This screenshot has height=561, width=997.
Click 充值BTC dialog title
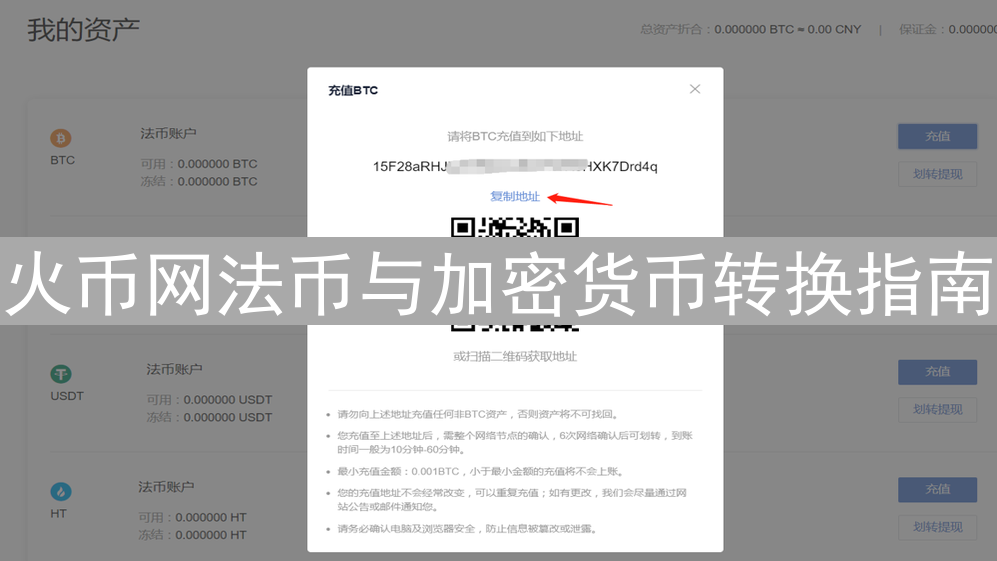[353, 90]
